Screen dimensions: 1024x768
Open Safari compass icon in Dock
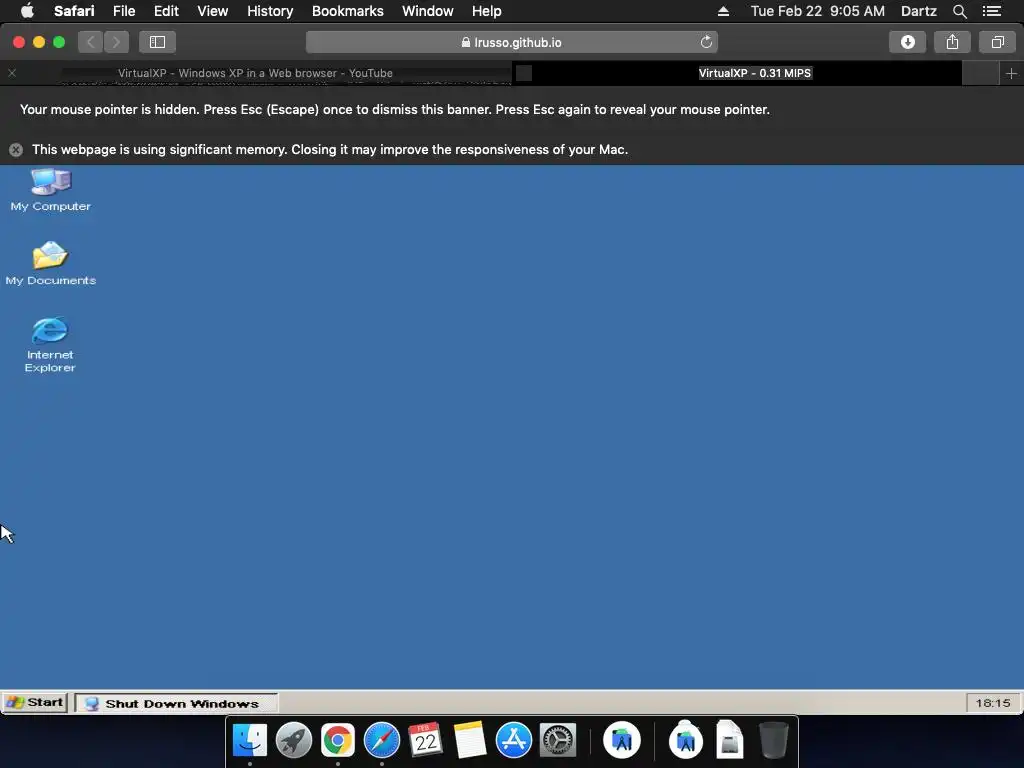[381, 740]
